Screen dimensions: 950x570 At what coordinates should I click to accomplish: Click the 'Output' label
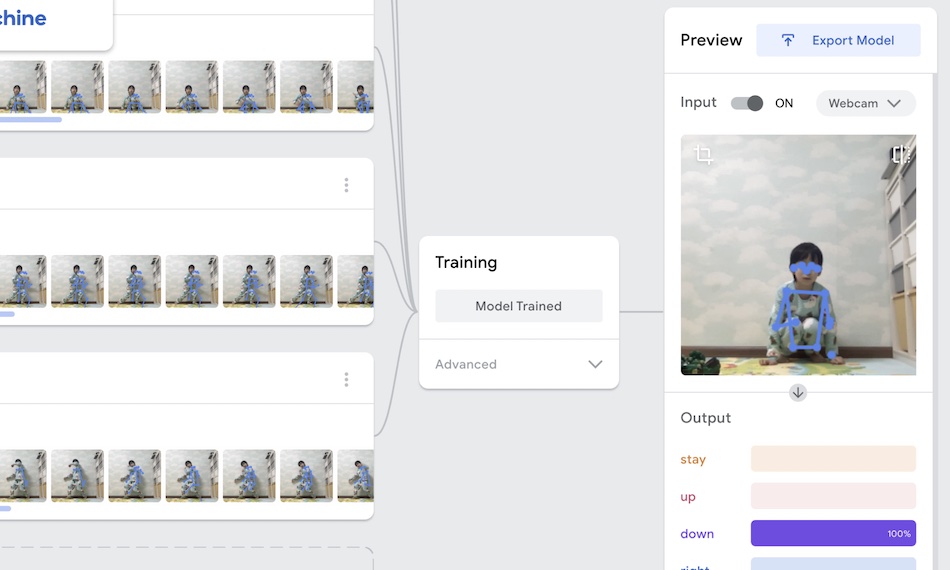click(705, 418)
